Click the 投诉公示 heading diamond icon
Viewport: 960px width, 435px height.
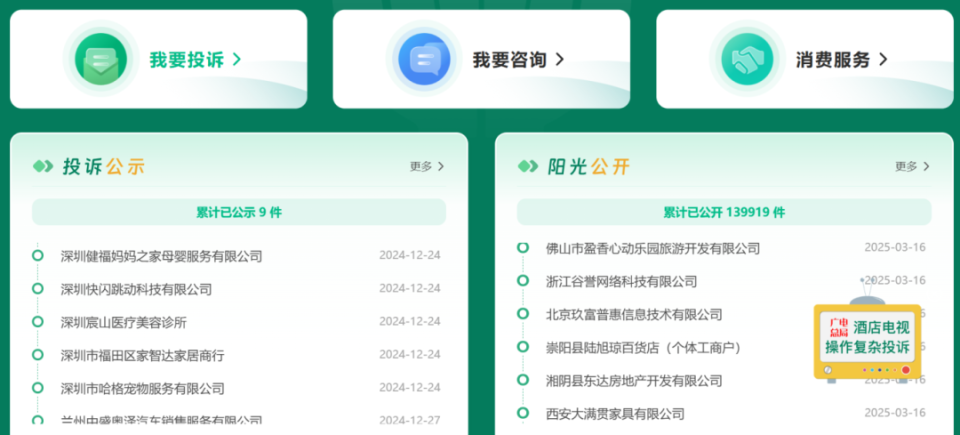coord(43,166)
